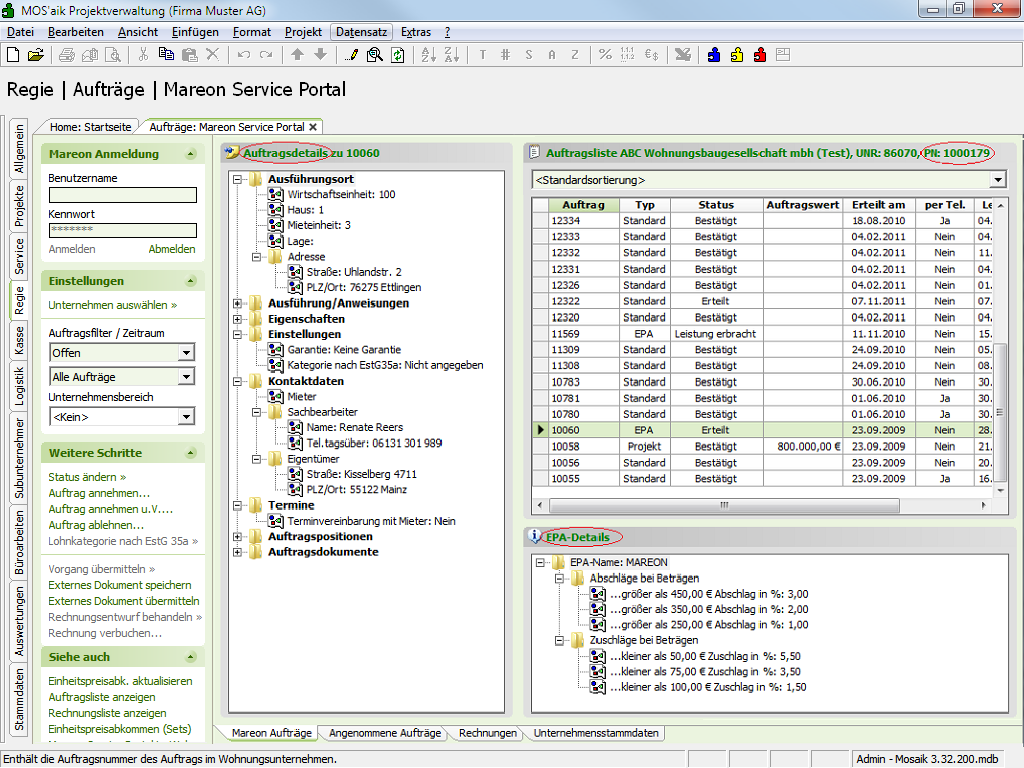Click the blue puzzle piece icon

click(714, 55)
